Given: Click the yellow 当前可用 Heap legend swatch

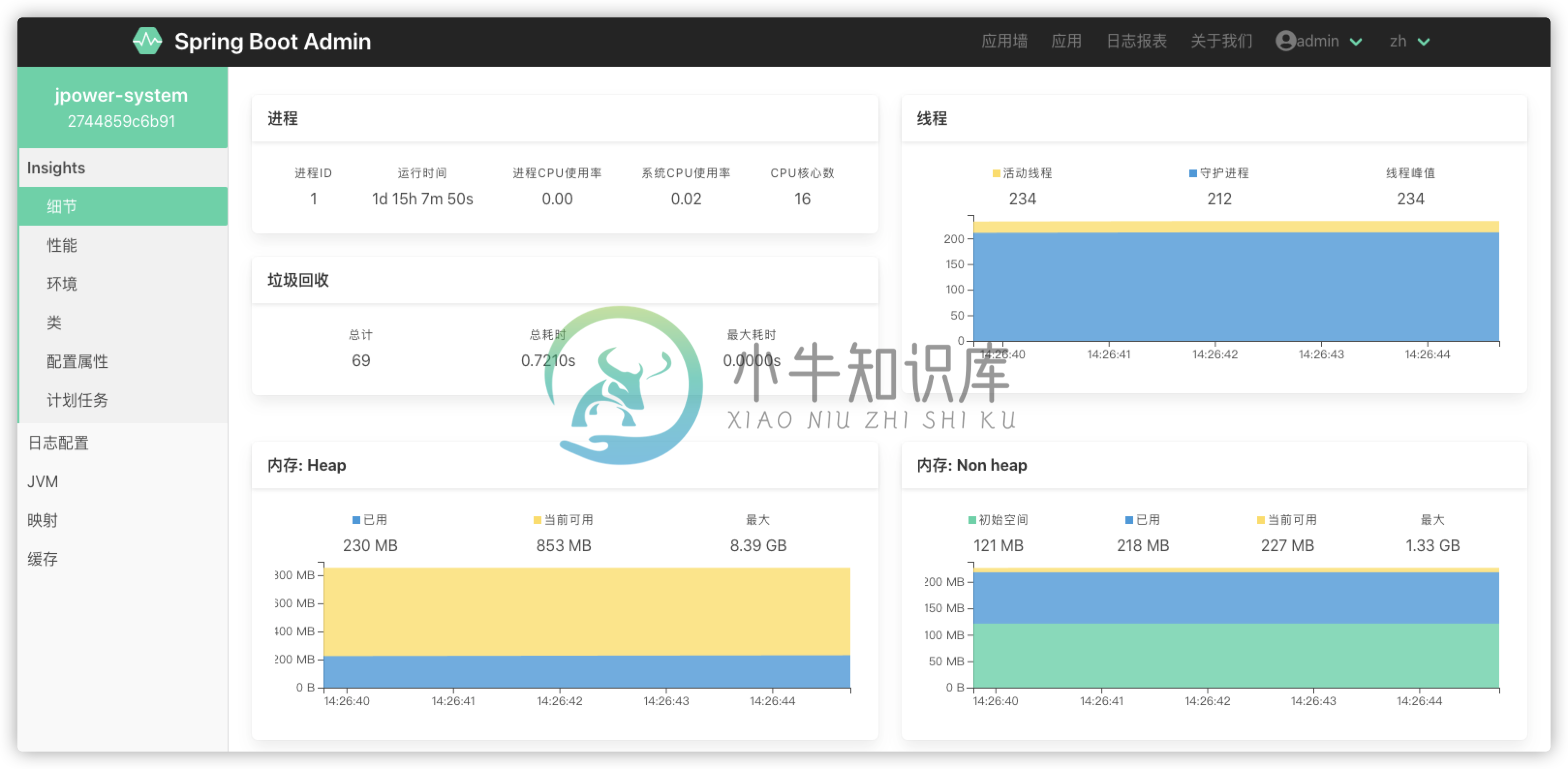Looking at the screenshot, I should [537, 520].
